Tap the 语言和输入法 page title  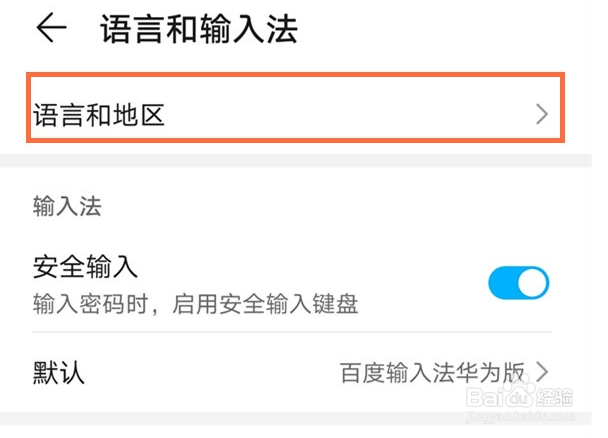198,29
